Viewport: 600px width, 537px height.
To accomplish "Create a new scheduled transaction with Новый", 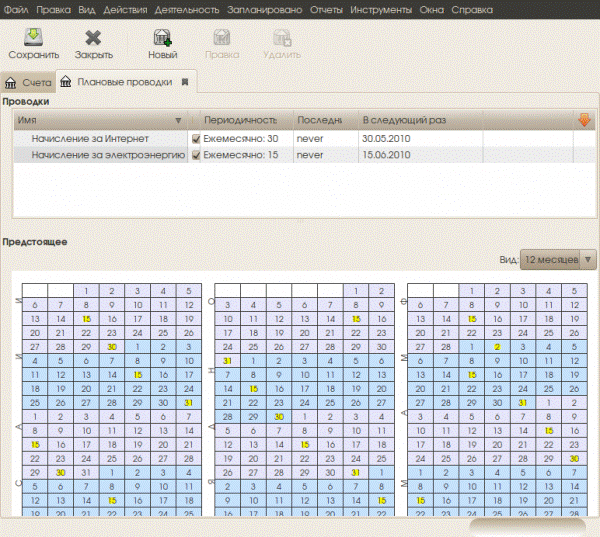I will tap(163, 38).
